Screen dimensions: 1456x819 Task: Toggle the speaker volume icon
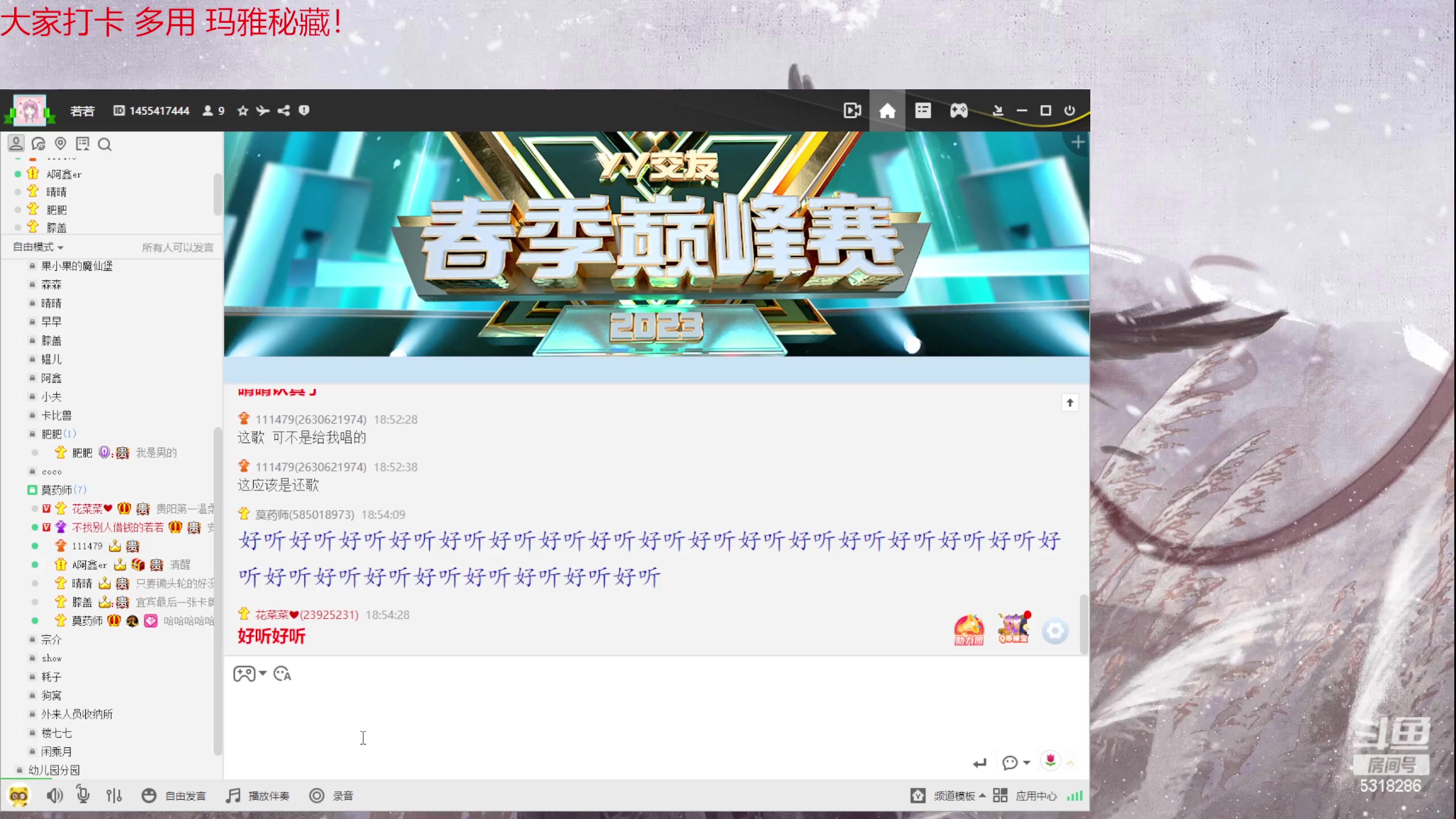pos(55,795)
